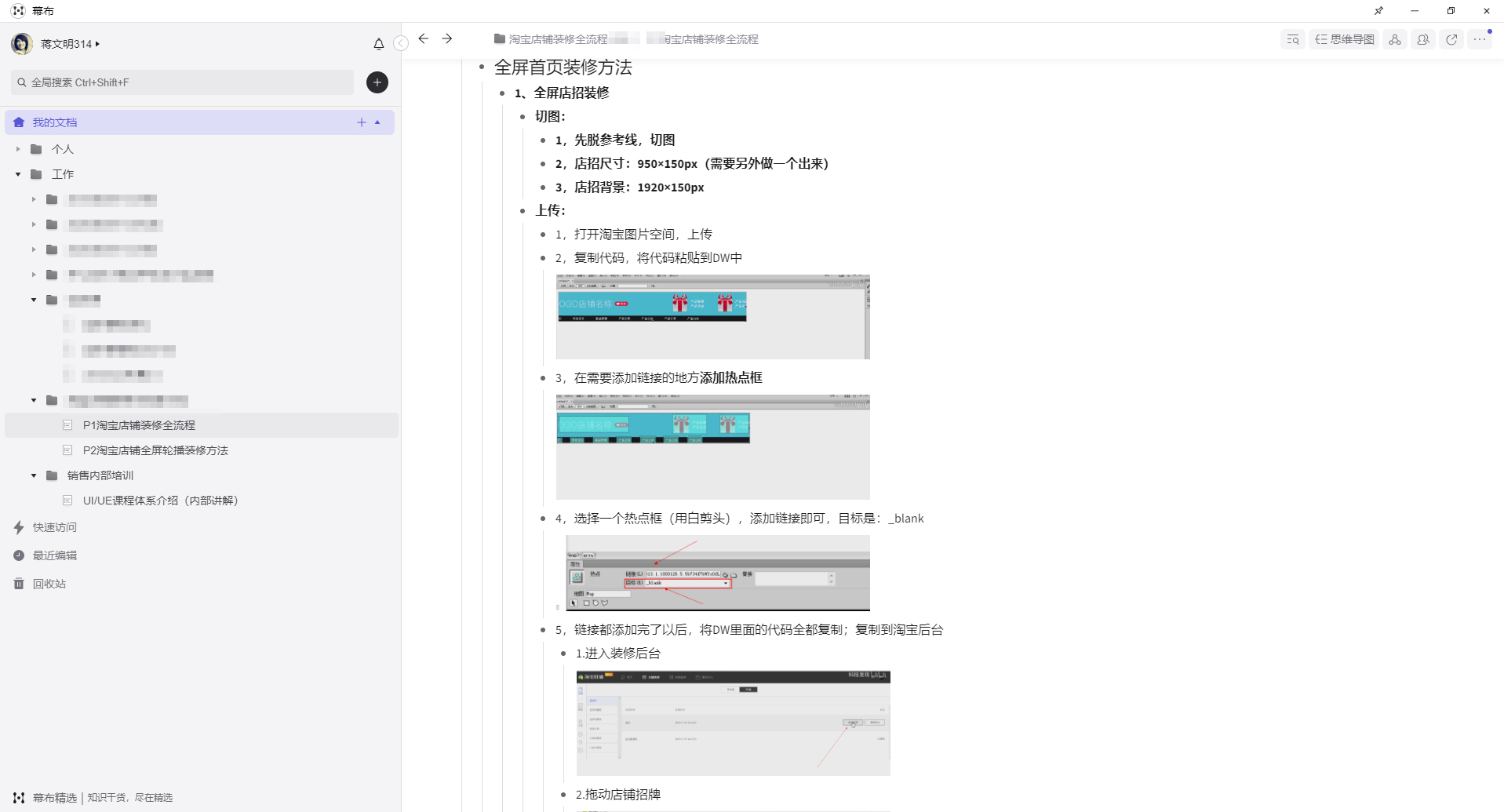Click document icon of P2淘宝店铺全屏轮播装修方法
The height and width of the screenshot is (812, 1504).
pos(67,450)
